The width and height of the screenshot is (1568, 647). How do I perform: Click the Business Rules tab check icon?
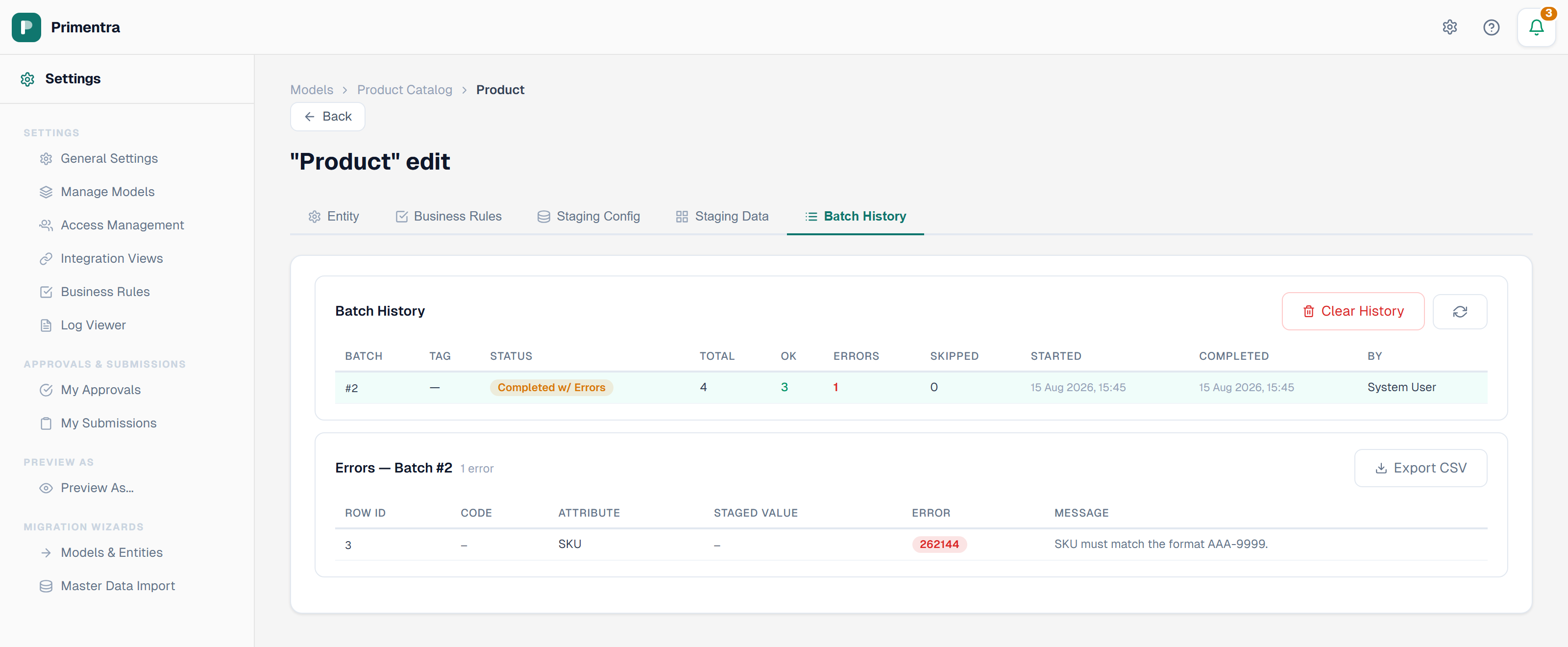click(x=401, y=217)
